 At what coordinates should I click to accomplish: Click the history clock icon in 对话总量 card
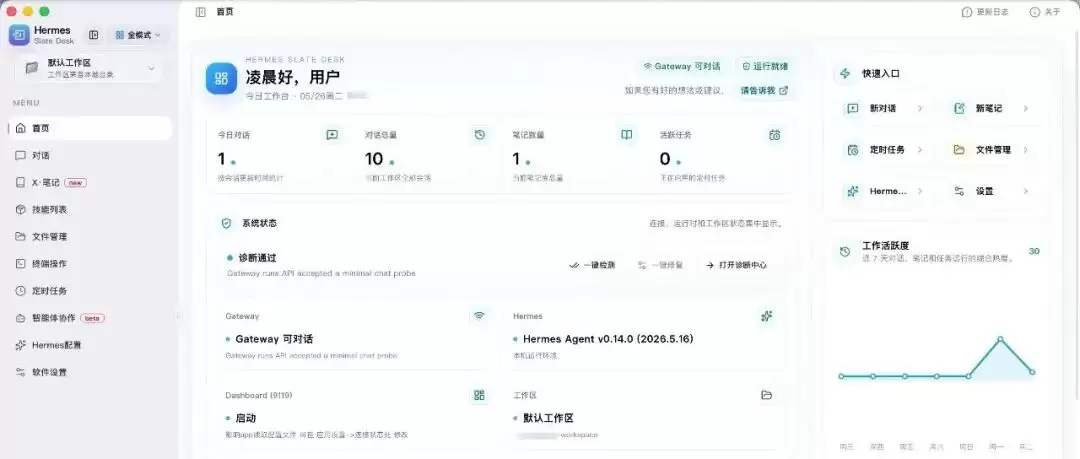point(480,135)
